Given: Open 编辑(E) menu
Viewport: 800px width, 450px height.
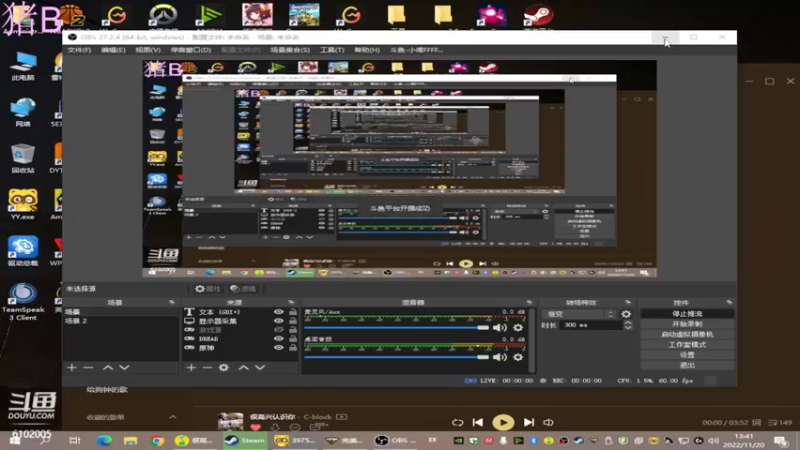Looking at the screenshot, I should click(x=113, y=50).
